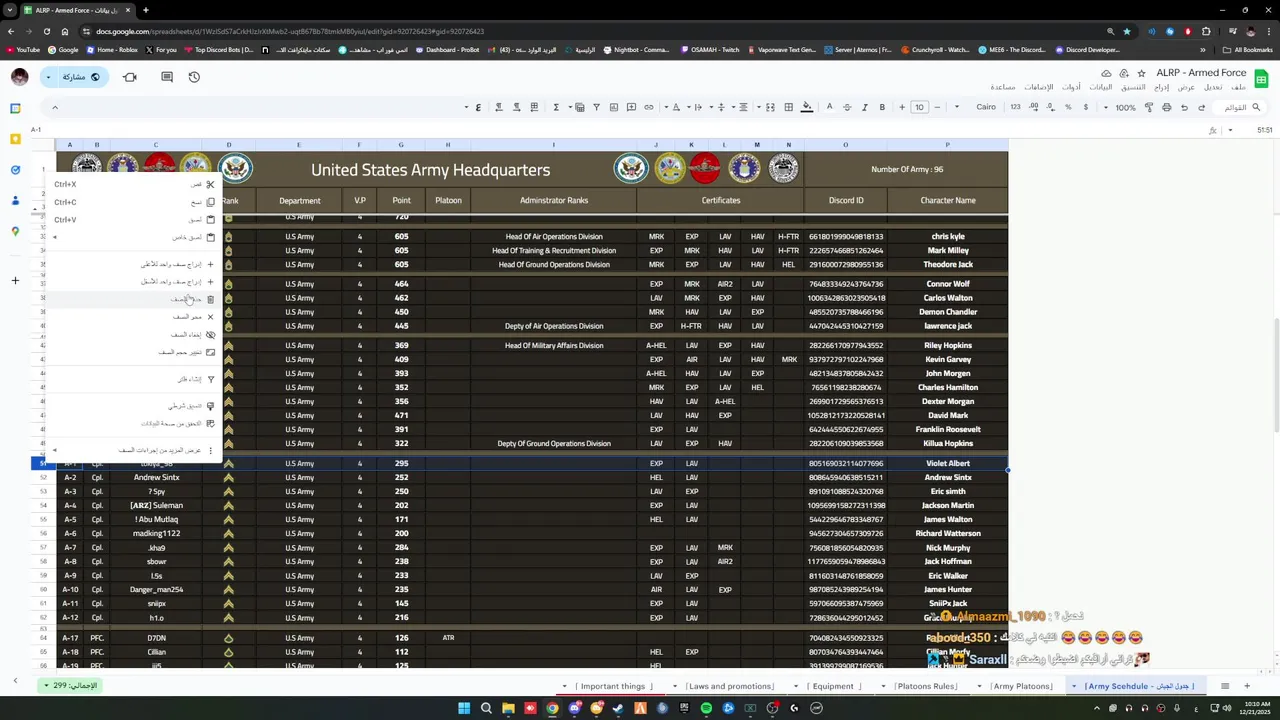Open Cairo font dropdown
This screenshot has width=1280, height=720.
(979, 107)
